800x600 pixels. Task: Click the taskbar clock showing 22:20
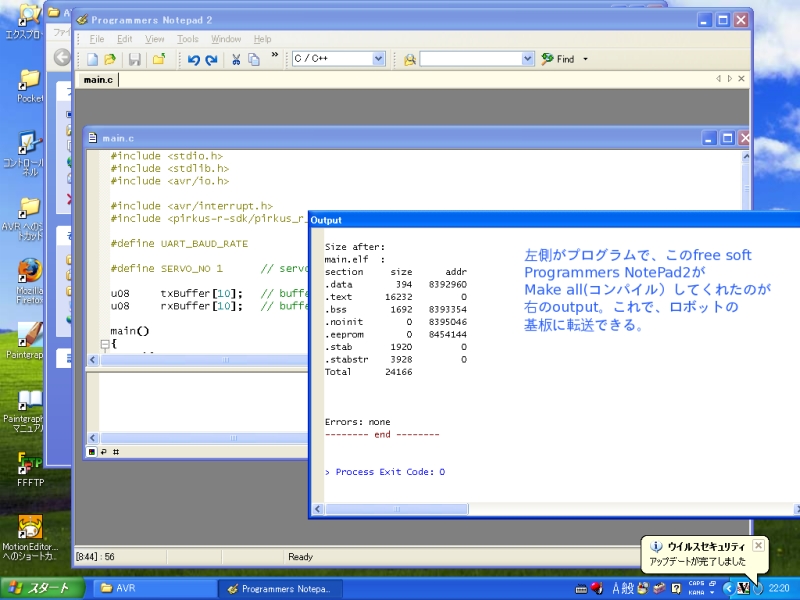tap(779, 588)
